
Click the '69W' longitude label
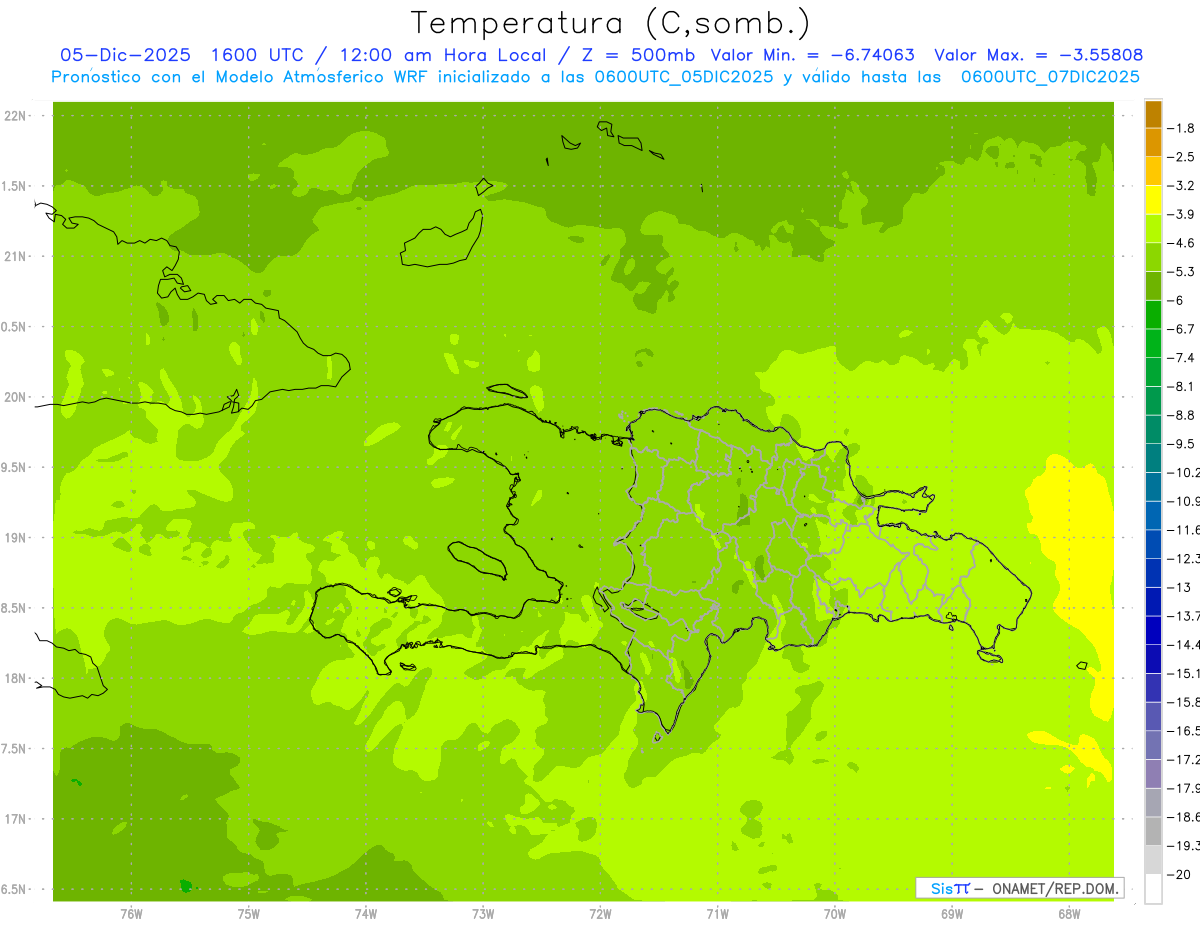[x=951, y=914]
